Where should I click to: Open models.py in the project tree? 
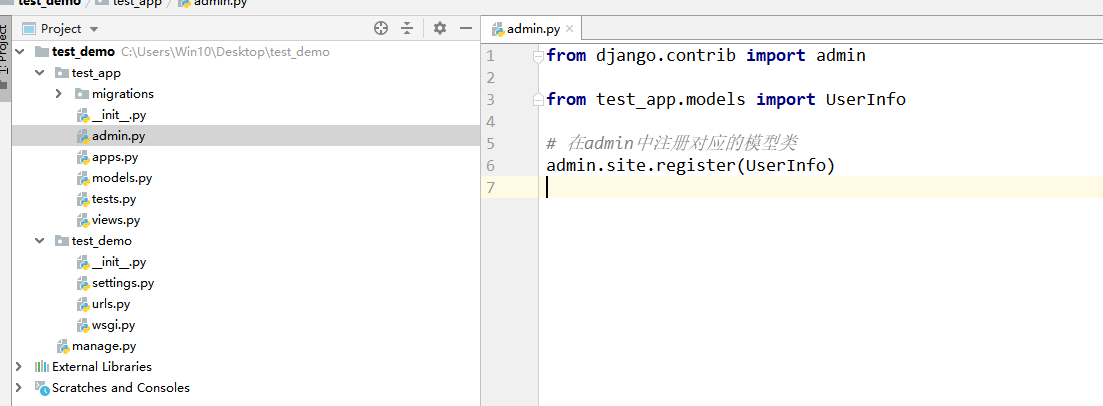click(x=122, y=178)
